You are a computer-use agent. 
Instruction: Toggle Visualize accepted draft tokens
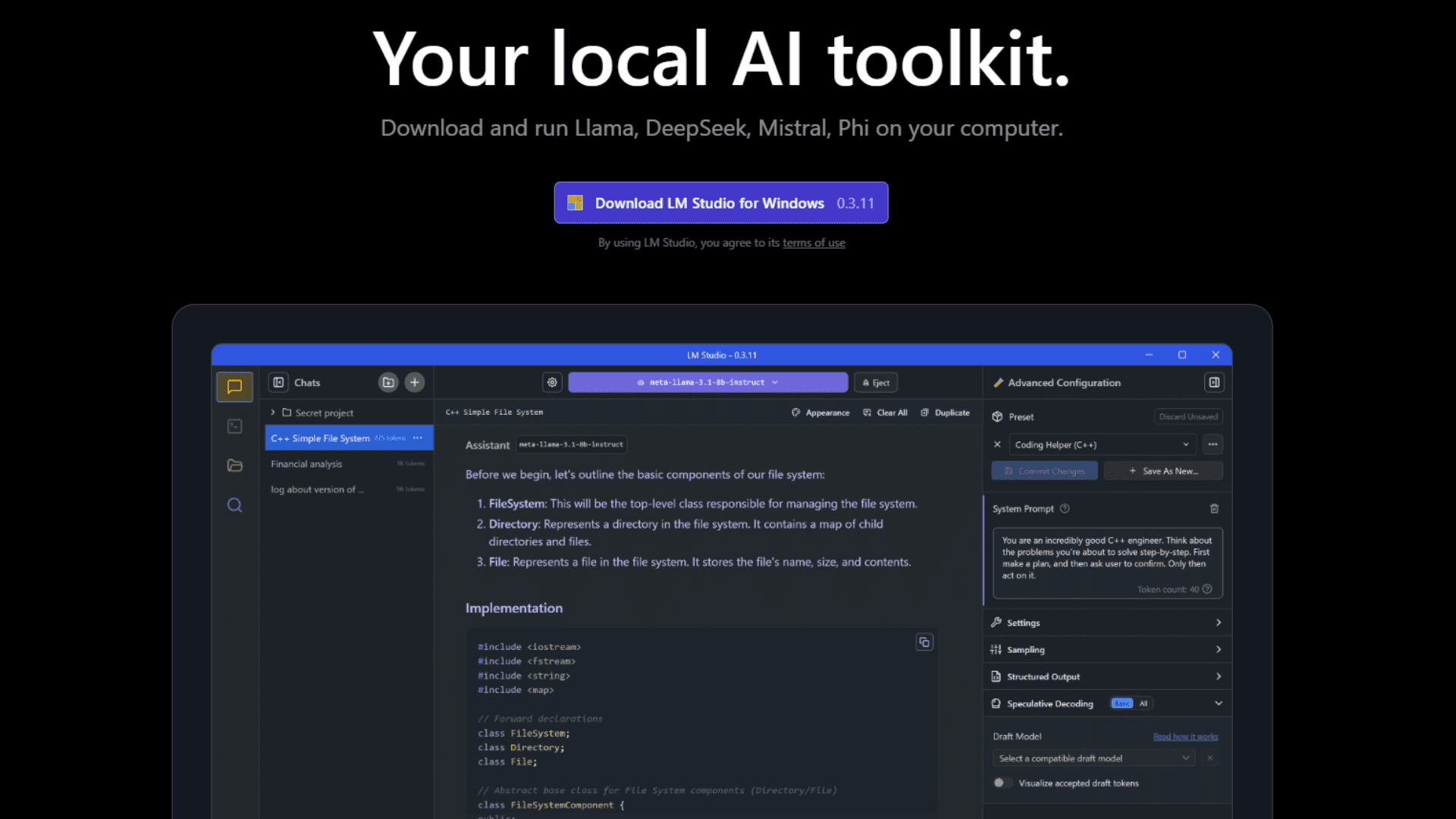tap(1003, 783)
